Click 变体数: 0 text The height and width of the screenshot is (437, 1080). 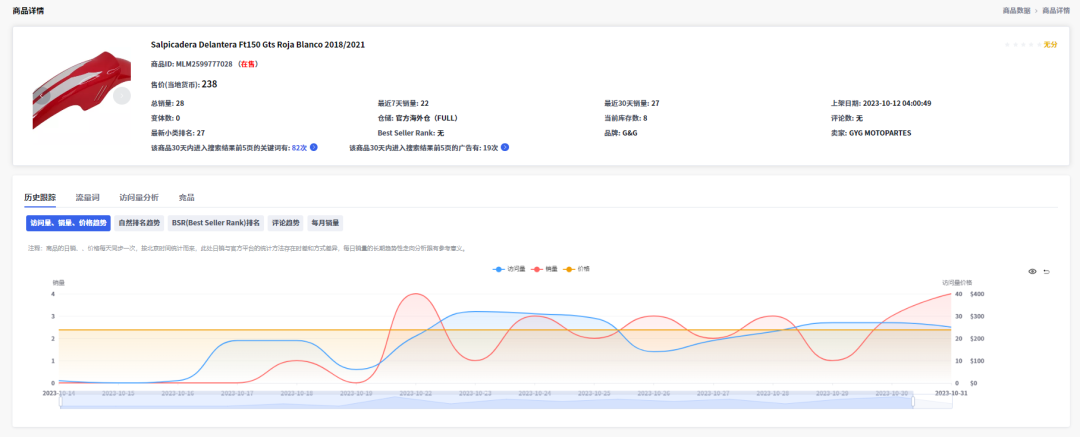pyautogui.click(x=165, y=118)
